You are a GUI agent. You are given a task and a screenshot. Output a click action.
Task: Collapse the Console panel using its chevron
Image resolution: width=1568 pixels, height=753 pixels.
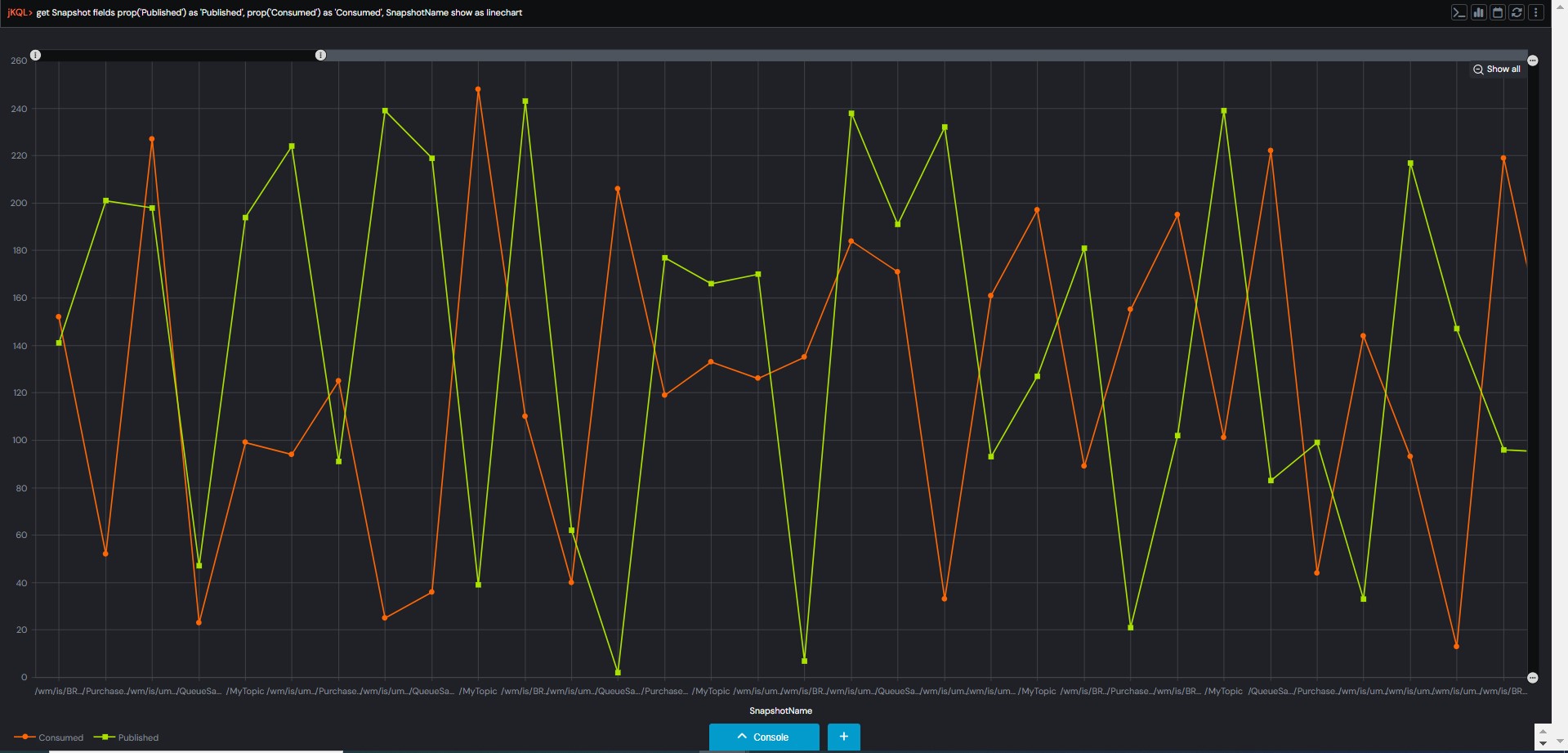pos(742,737)
